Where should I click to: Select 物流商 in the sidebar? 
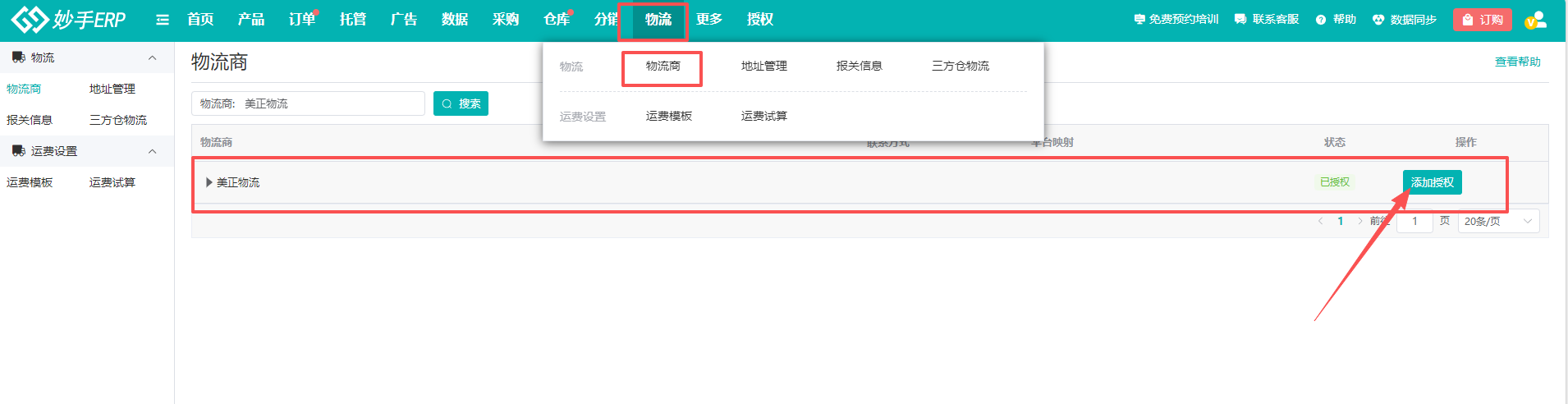[24, 89]
